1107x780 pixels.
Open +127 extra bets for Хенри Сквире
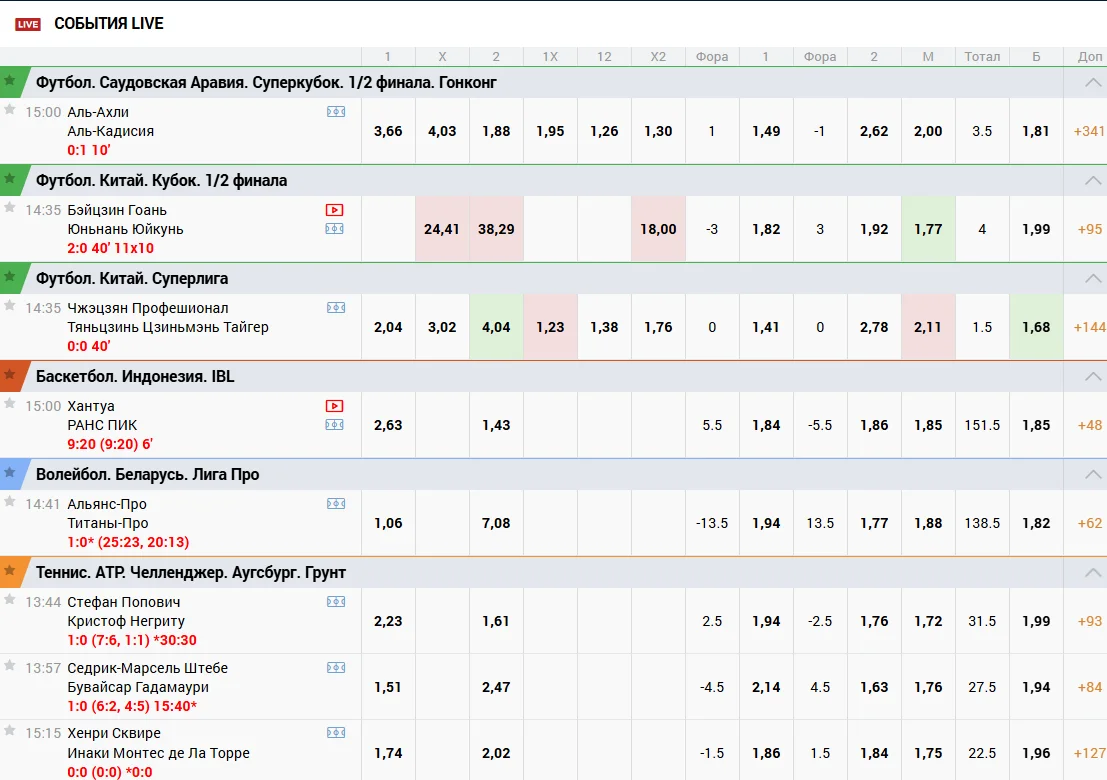tap(1089, 753)
